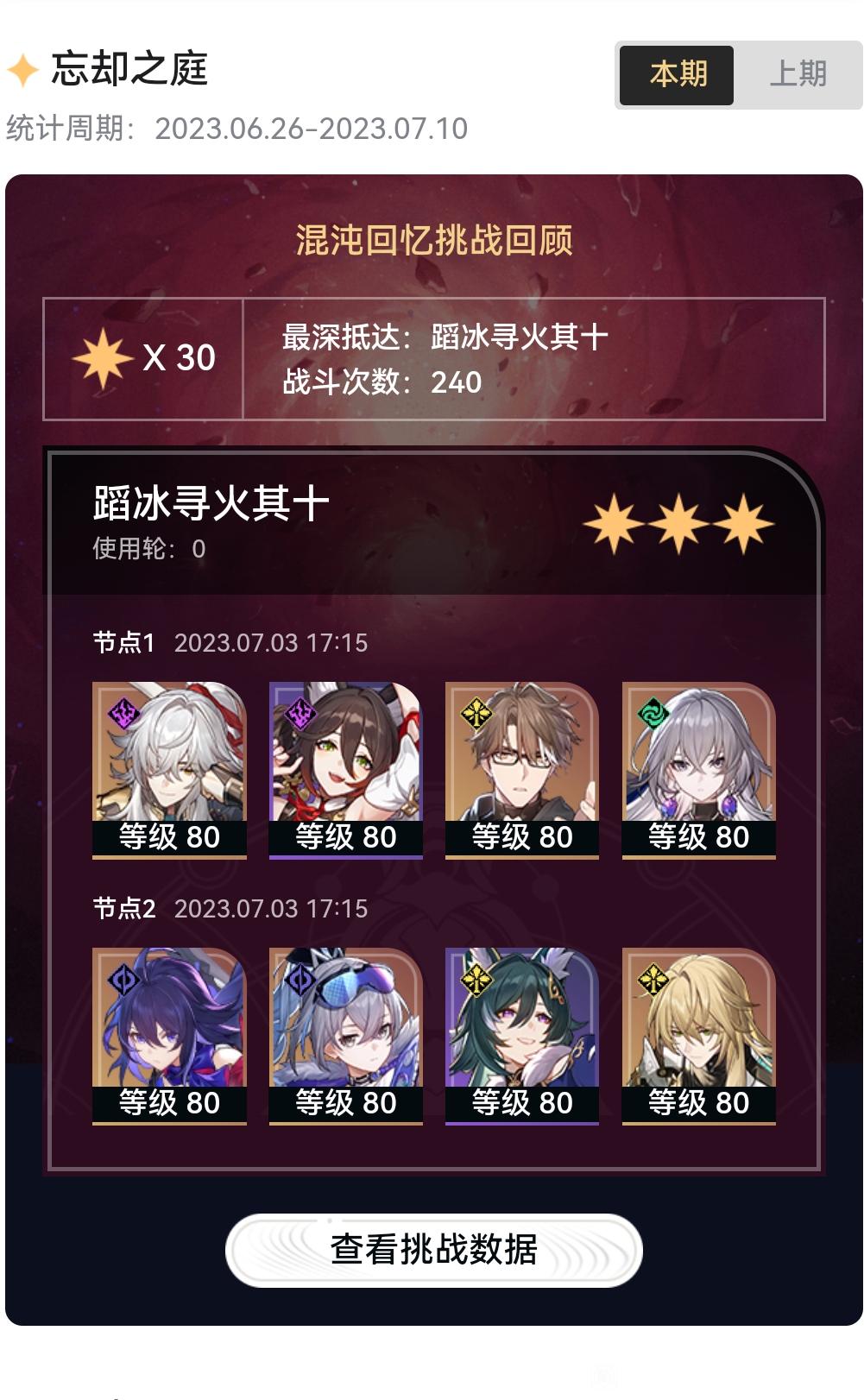Select silver-haired wind character in node 1

point(699,770)
